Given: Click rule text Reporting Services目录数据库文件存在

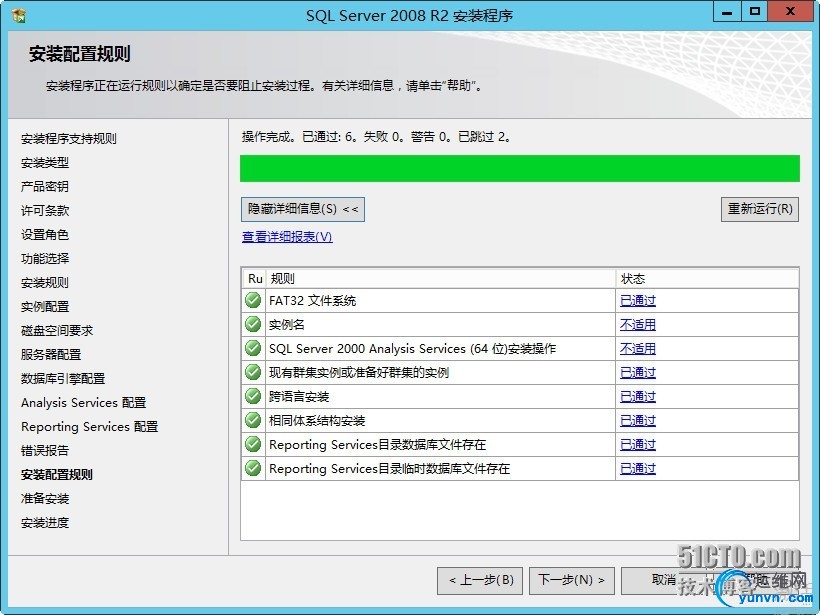Looking at the screenshot, I should coord(377,445).
